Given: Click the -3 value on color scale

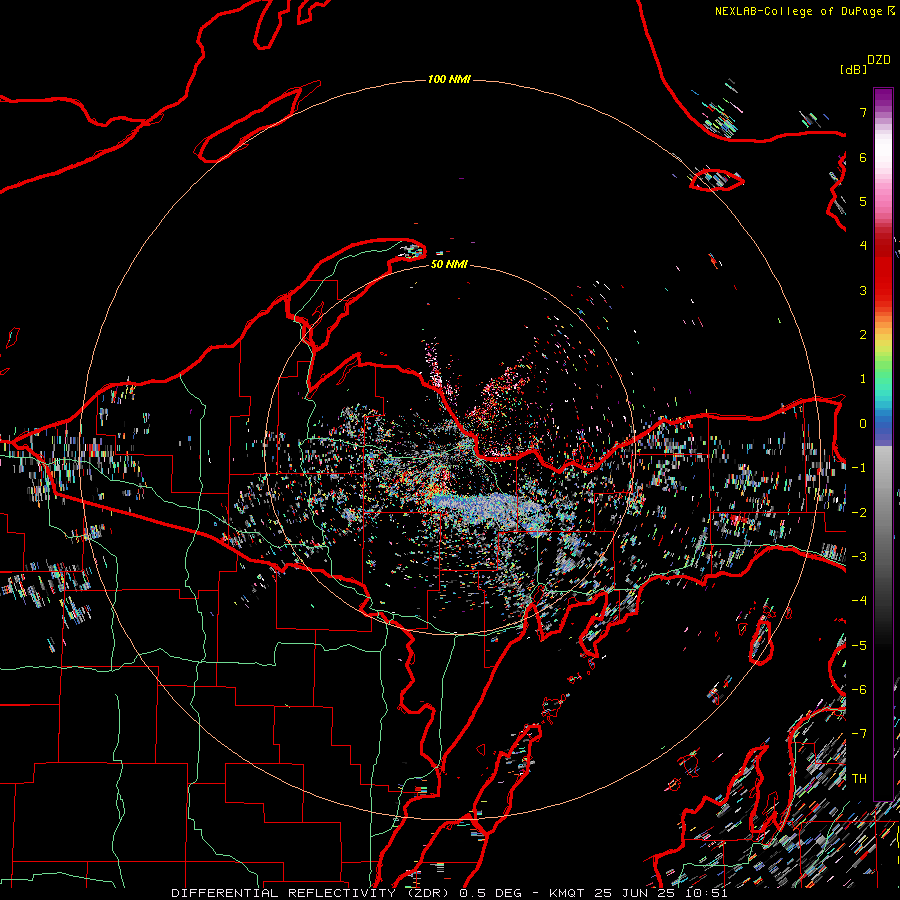Looking at the screenshot, I should pyautogui.click(x=859, y=557).
